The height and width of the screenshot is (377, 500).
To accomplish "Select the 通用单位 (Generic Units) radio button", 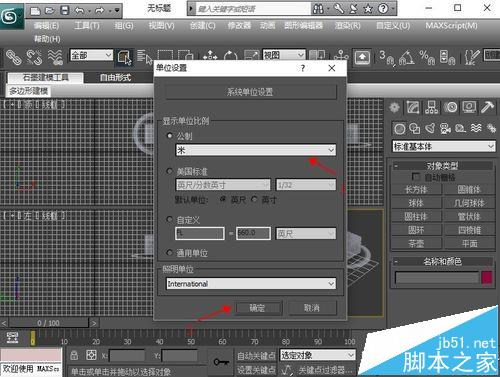I will (x=169, y=253).
